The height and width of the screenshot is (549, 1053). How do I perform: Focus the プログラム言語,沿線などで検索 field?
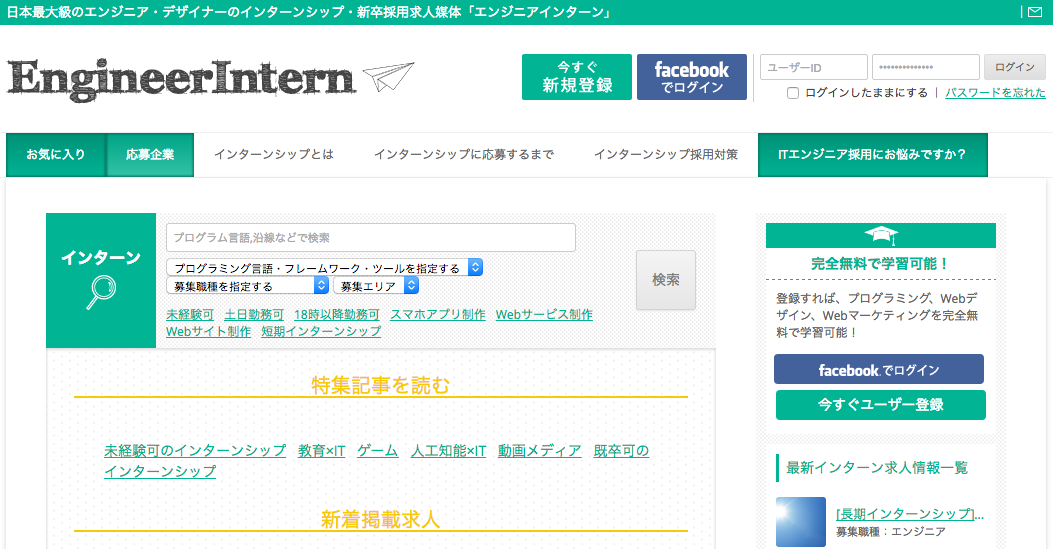[371, 238]
